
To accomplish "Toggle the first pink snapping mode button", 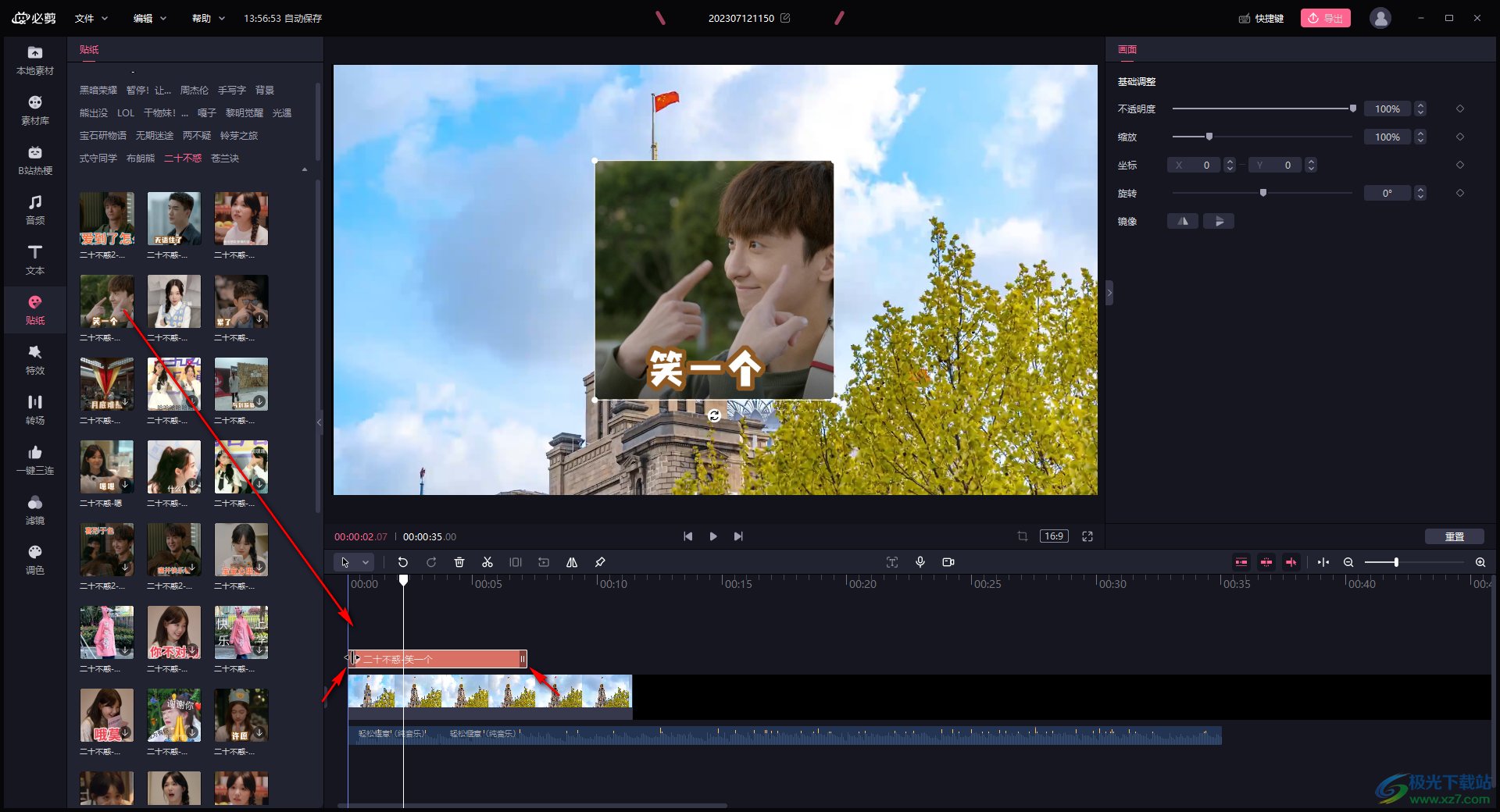I will click(x=1241, y=562).
